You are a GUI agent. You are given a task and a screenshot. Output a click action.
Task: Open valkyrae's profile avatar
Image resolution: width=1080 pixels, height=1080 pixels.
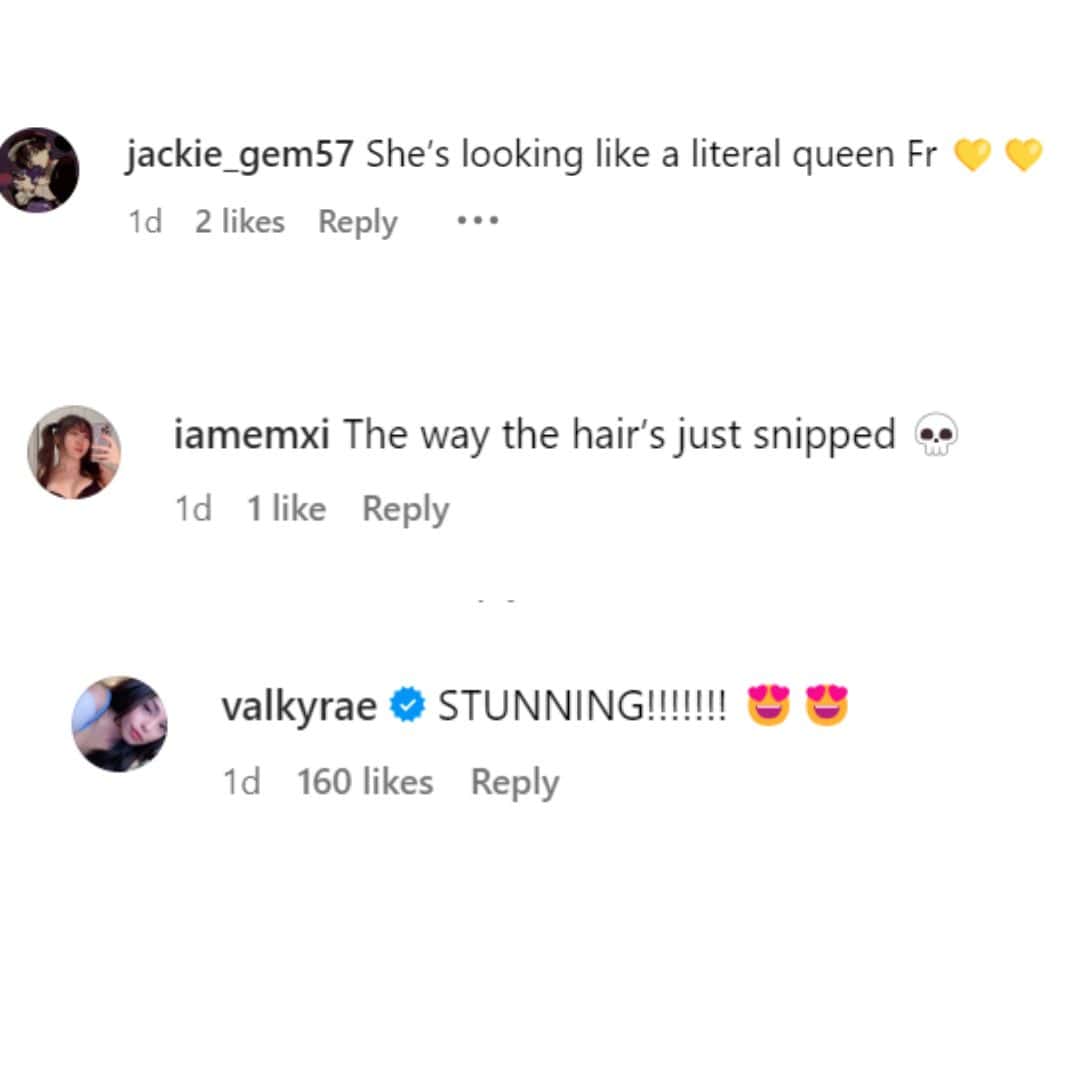pos(120,724)
